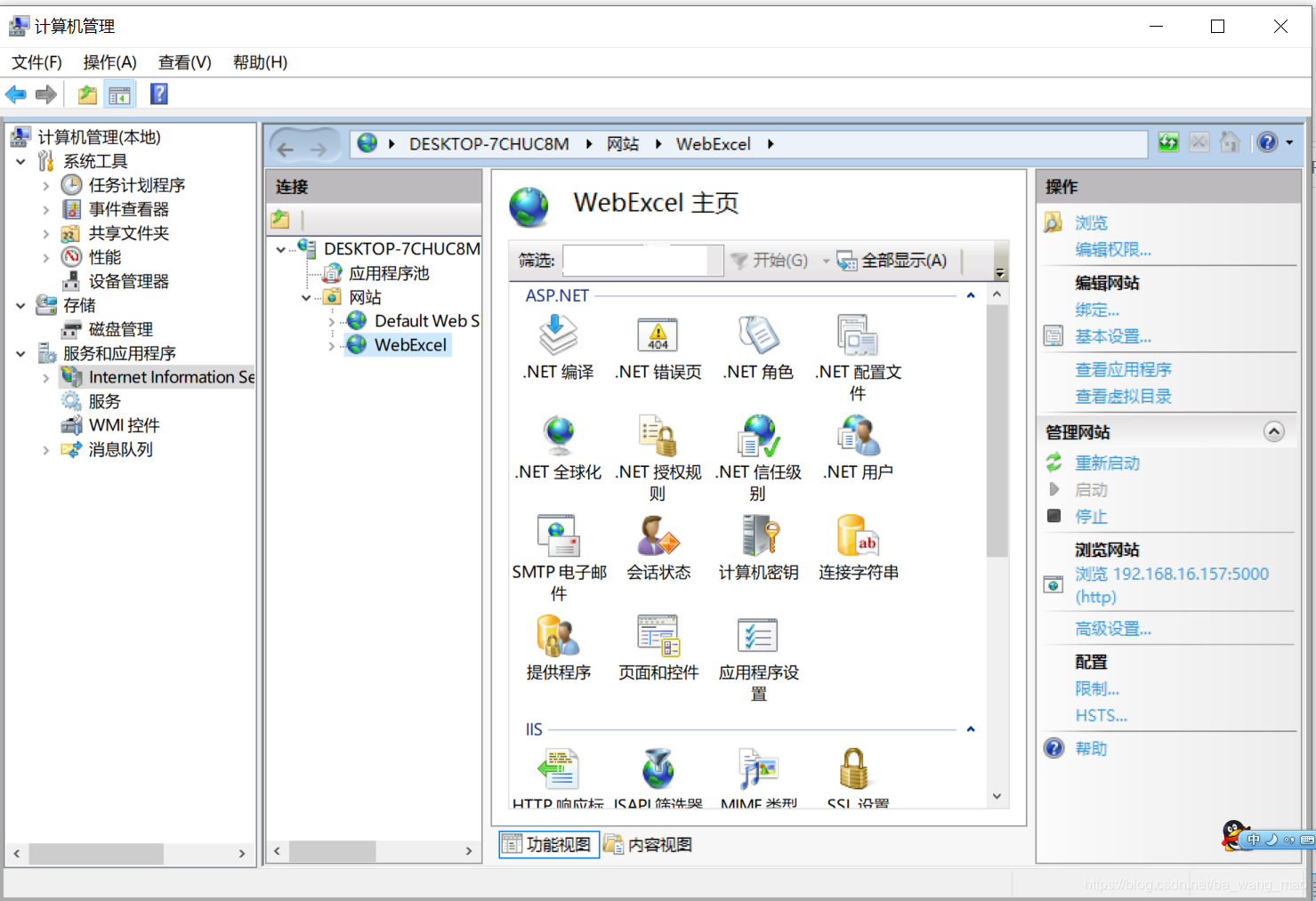Screen dimensions: 1316x901
Task: Click the up-one-level folder toolbar icon
Action: [x=87, y=94]
